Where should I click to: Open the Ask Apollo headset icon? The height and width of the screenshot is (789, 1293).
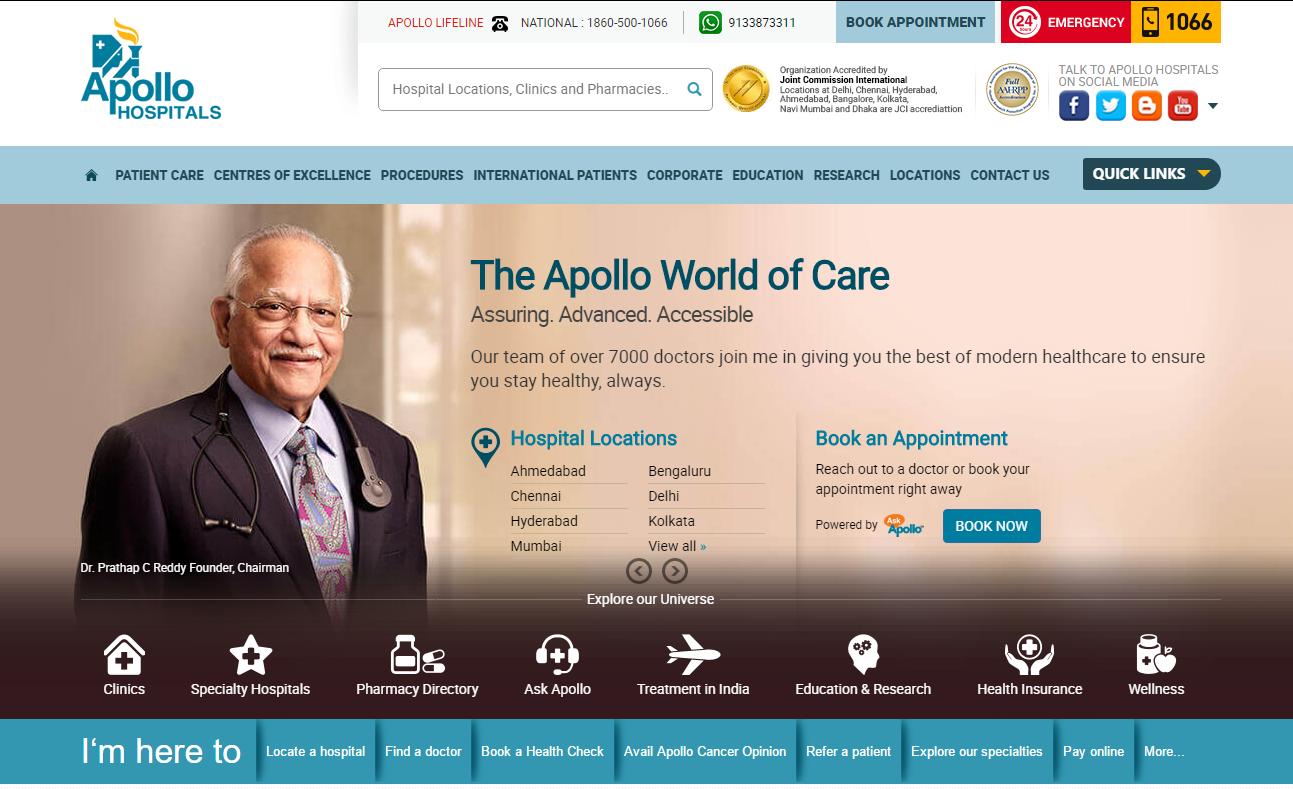coord(557,655)
